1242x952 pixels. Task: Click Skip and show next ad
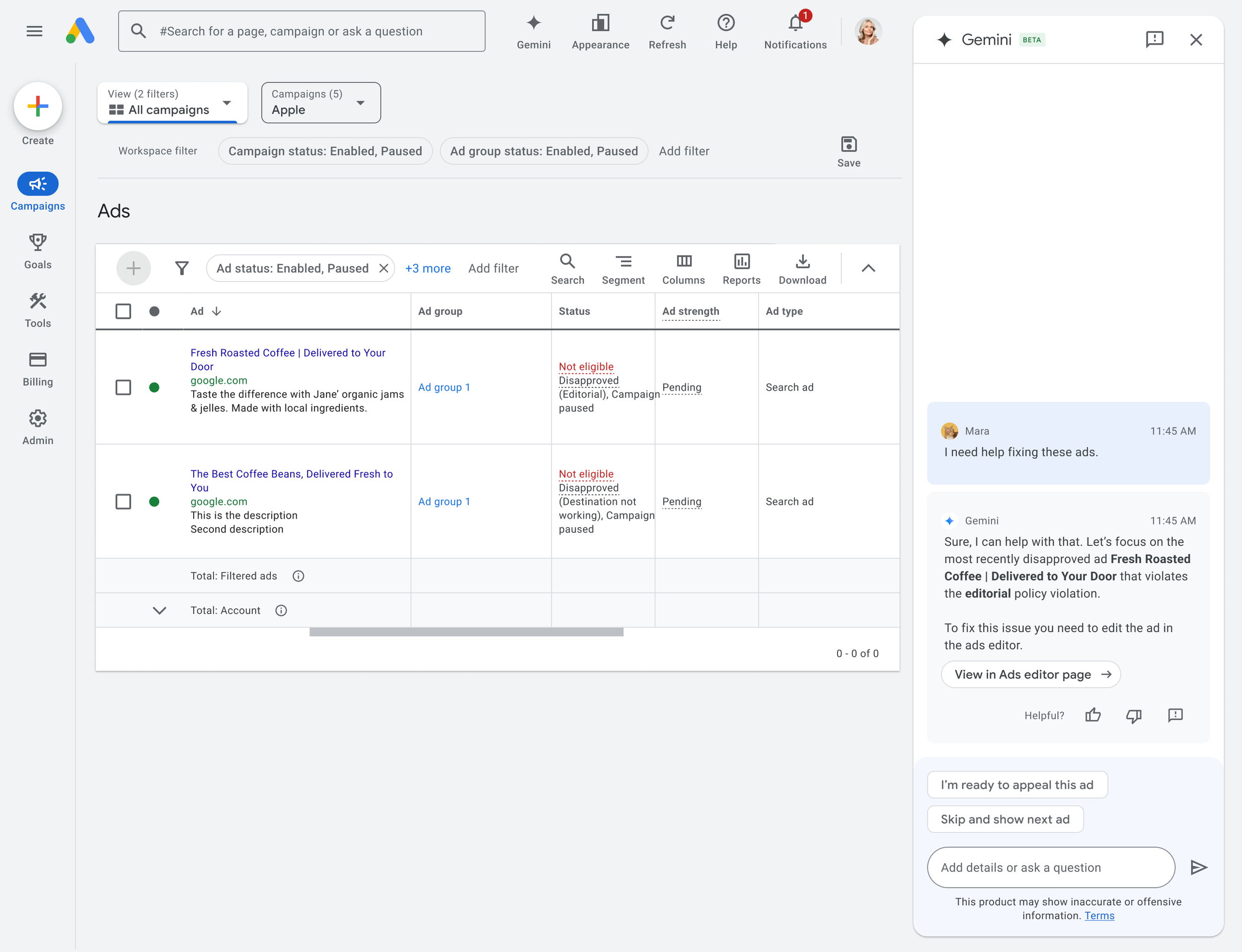[1005, 819]
